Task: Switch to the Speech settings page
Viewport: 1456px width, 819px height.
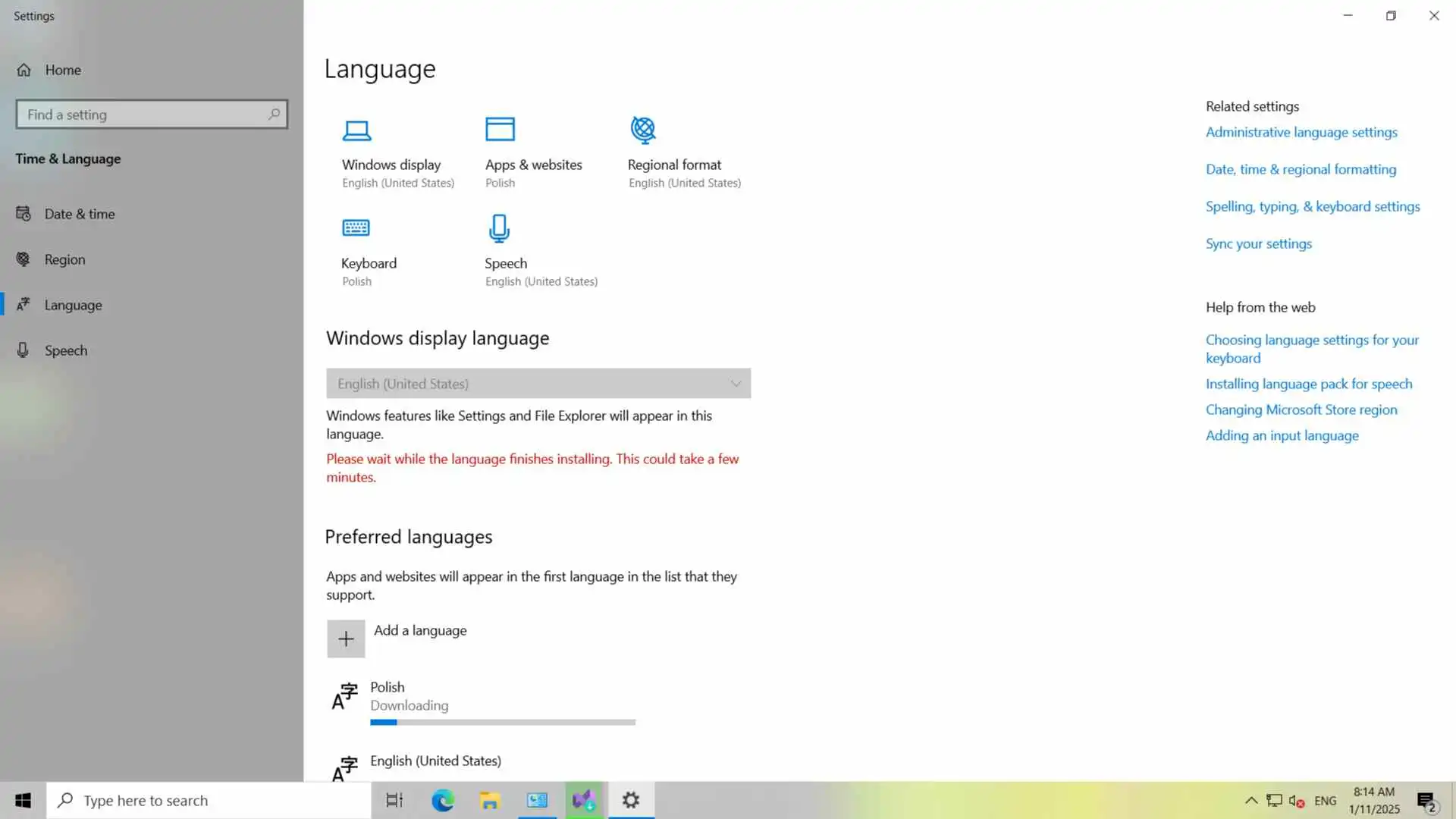Action: [x=66, y=350]
